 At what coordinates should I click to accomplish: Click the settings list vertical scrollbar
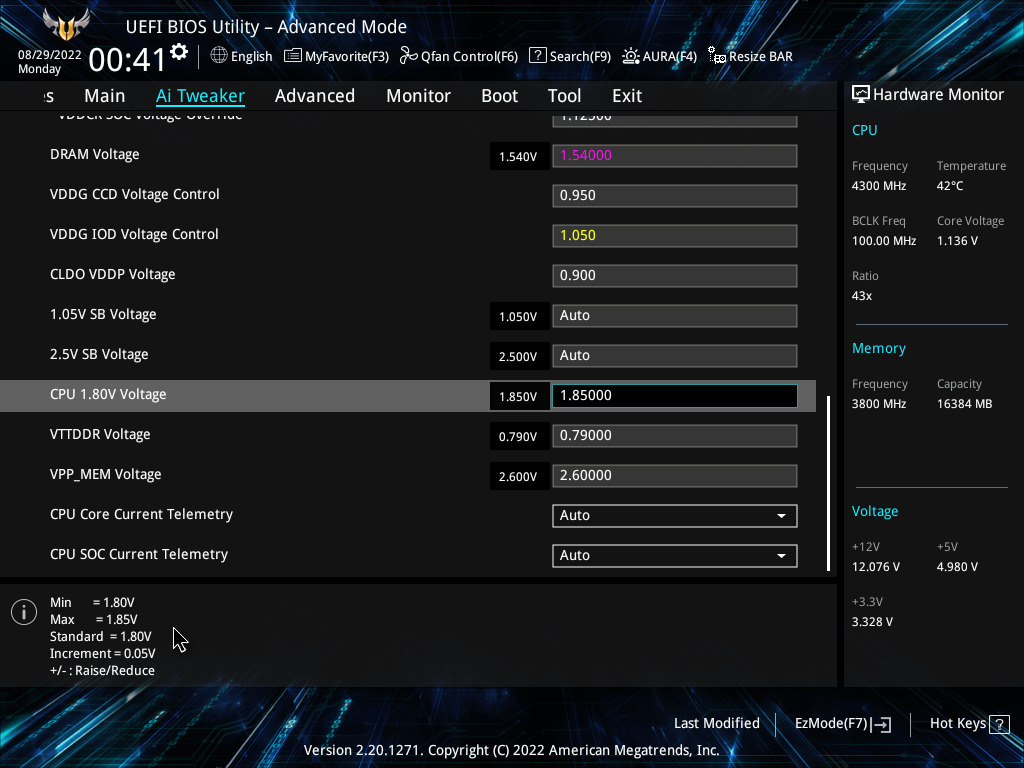[x=829, y=483]
